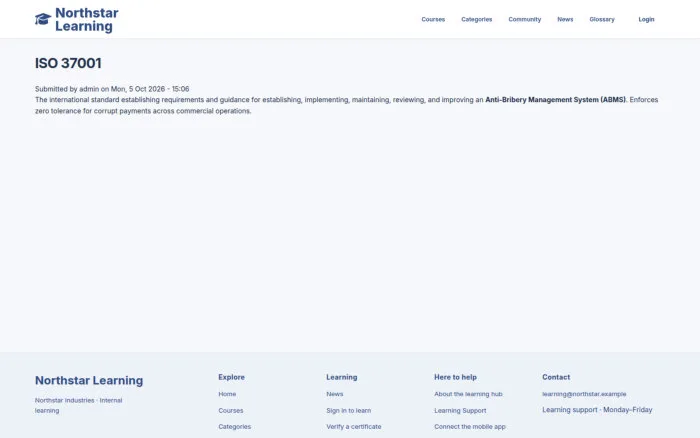Image resolution: width=700 pixels, height=438 pixels.
Task: Open Verify a certificate link
Action: pyautogui.click(x=354, y=426)
